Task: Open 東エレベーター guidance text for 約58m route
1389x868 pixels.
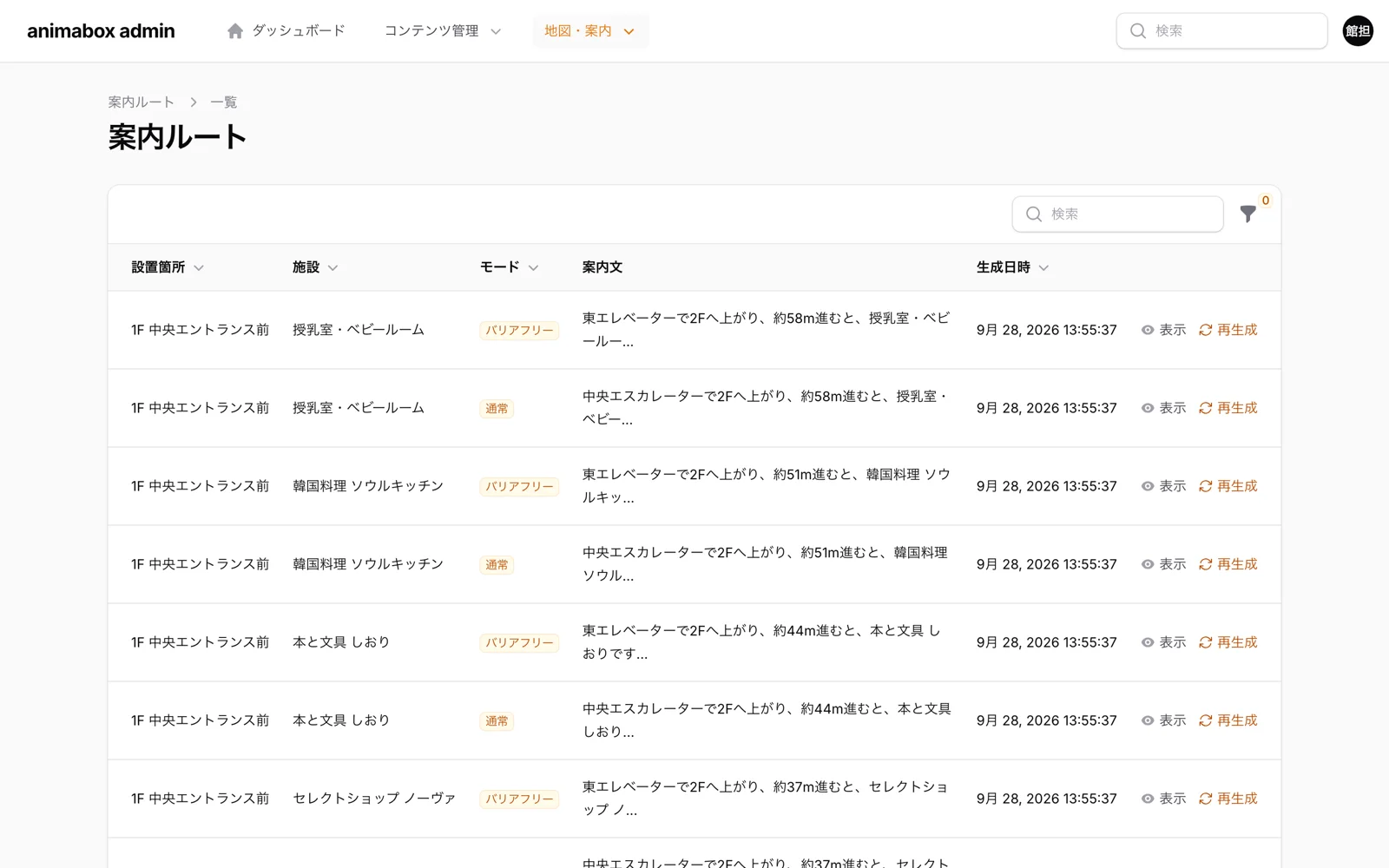Action: [x=767, y=330]
